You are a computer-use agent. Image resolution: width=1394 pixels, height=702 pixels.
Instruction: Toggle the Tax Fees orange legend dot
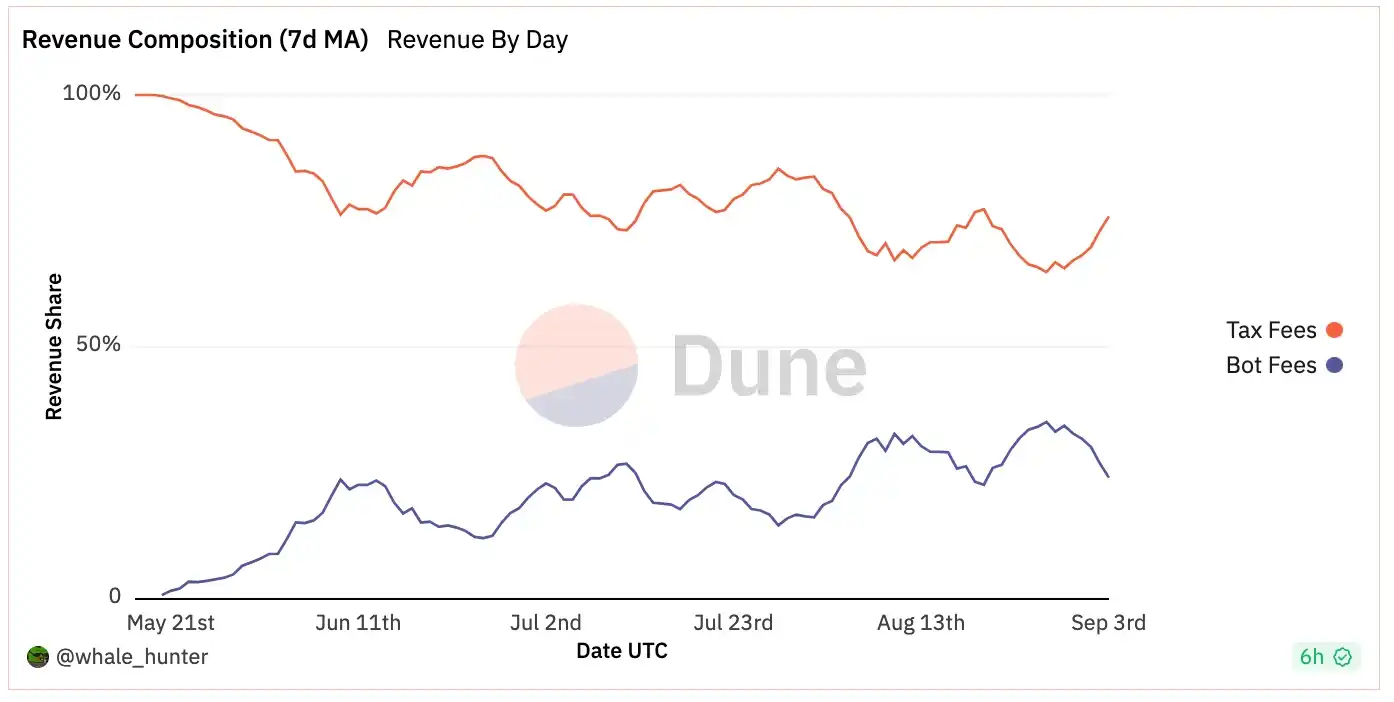click(1334, 330)
